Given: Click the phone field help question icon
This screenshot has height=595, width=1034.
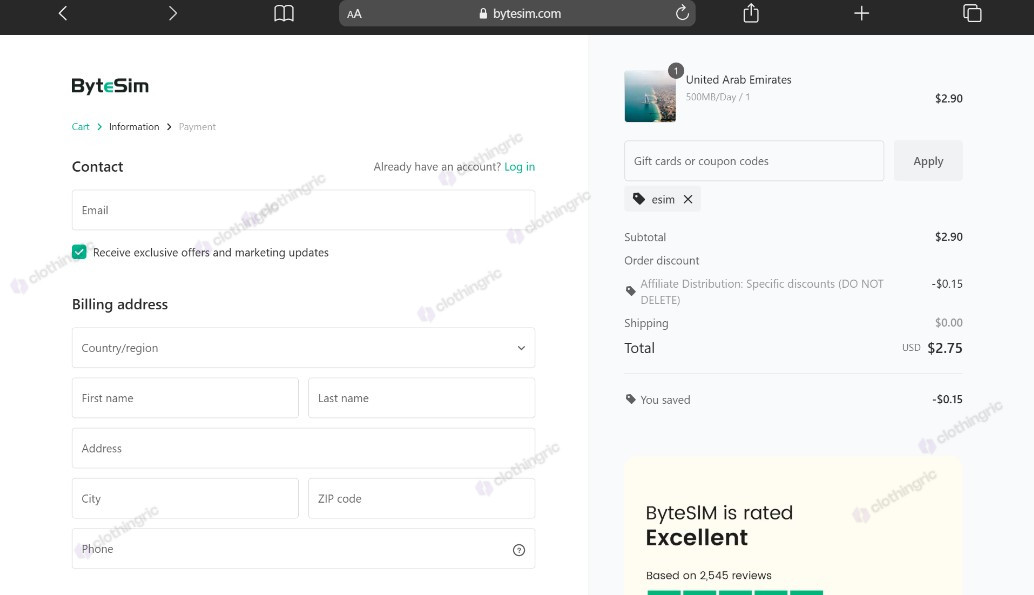Looking at the screenshot, I should point(519,550).
